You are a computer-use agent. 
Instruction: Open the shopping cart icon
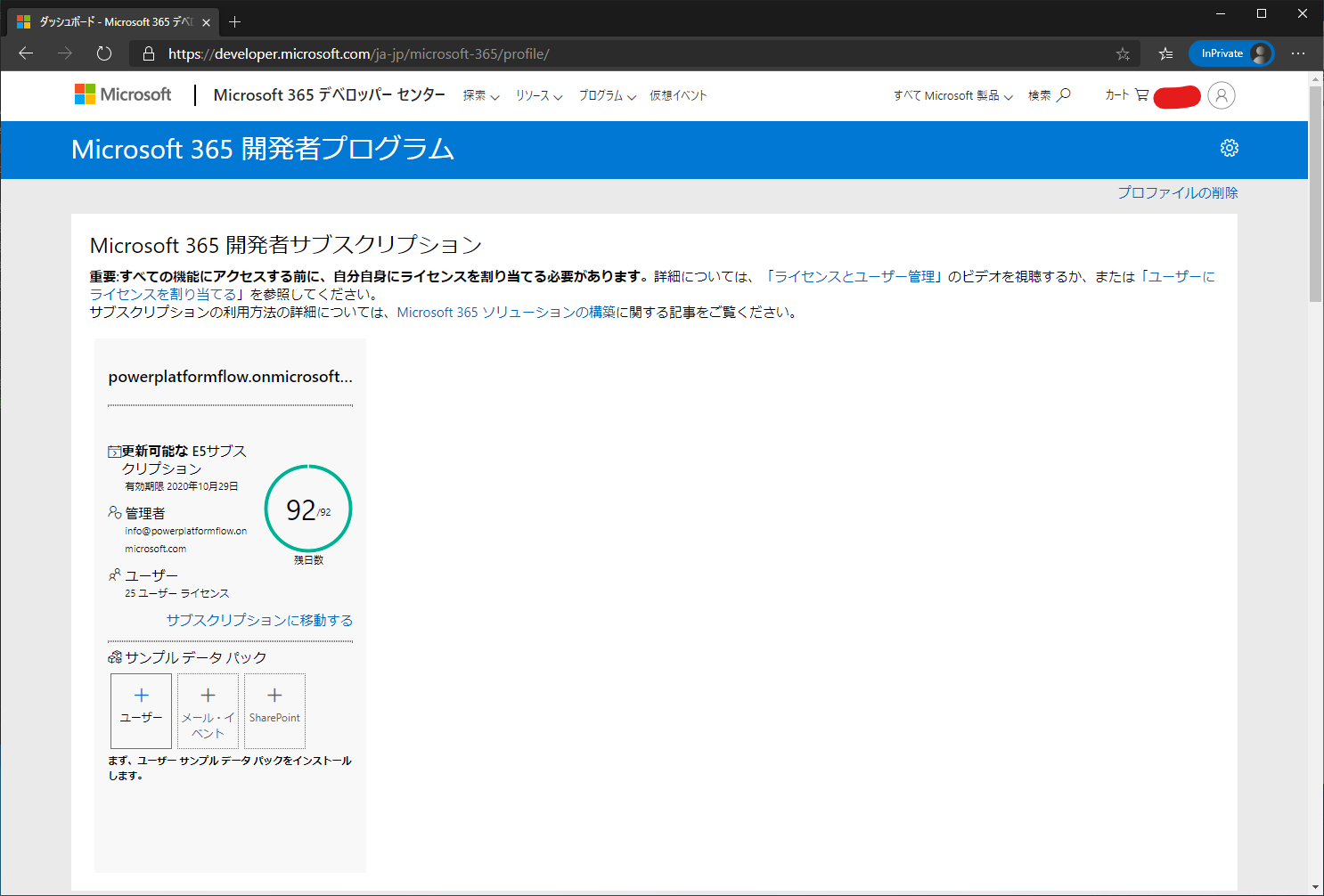click(1141, 94)
